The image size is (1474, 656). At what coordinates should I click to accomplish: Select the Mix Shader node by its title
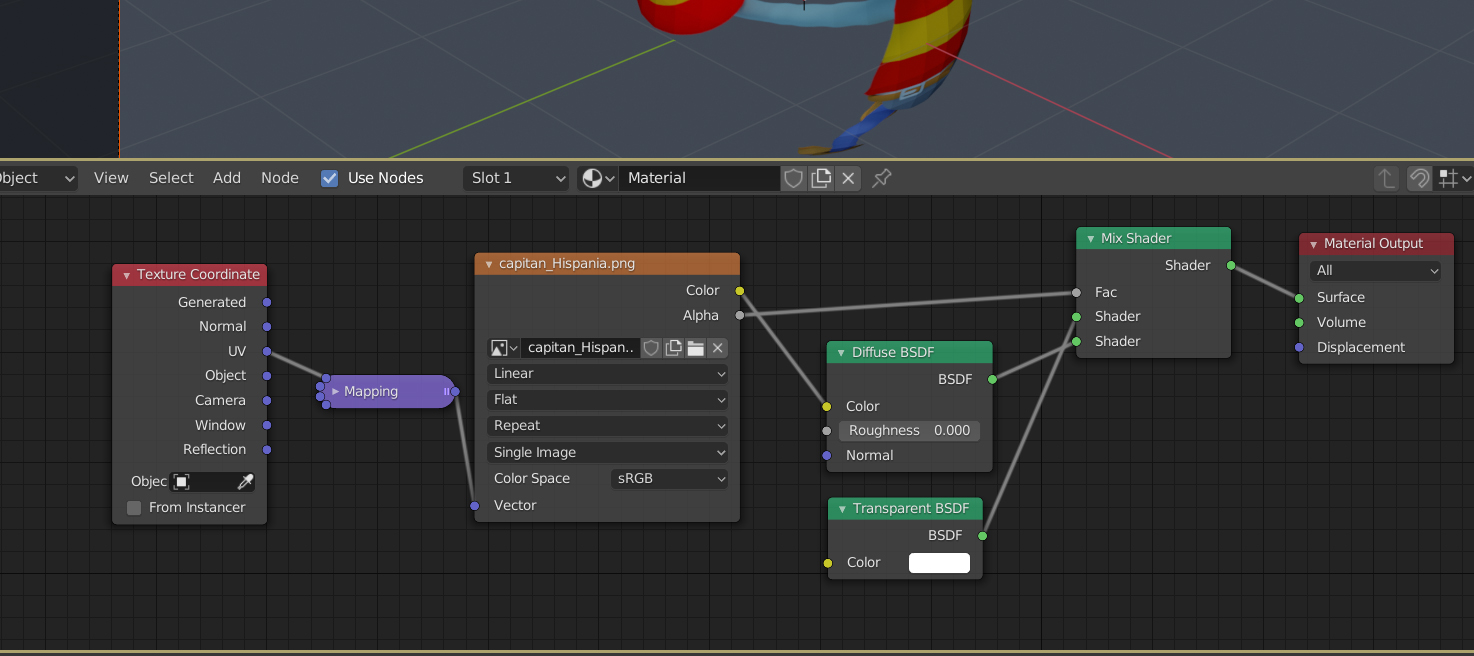point(1136,239)
